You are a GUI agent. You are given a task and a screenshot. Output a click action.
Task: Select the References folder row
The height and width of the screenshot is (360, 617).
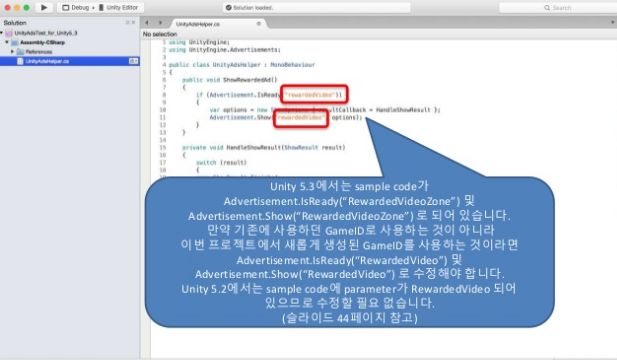pos(70,52)
